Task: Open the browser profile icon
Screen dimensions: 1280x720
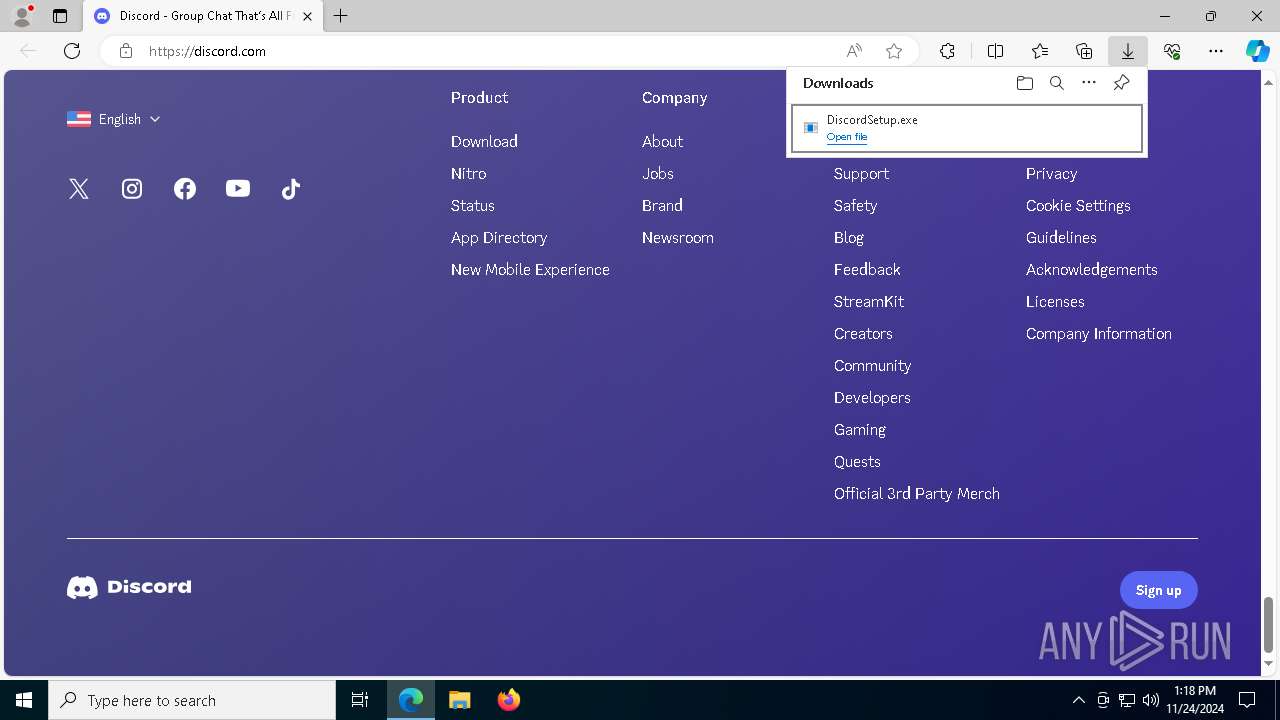Action: (21, 16)
